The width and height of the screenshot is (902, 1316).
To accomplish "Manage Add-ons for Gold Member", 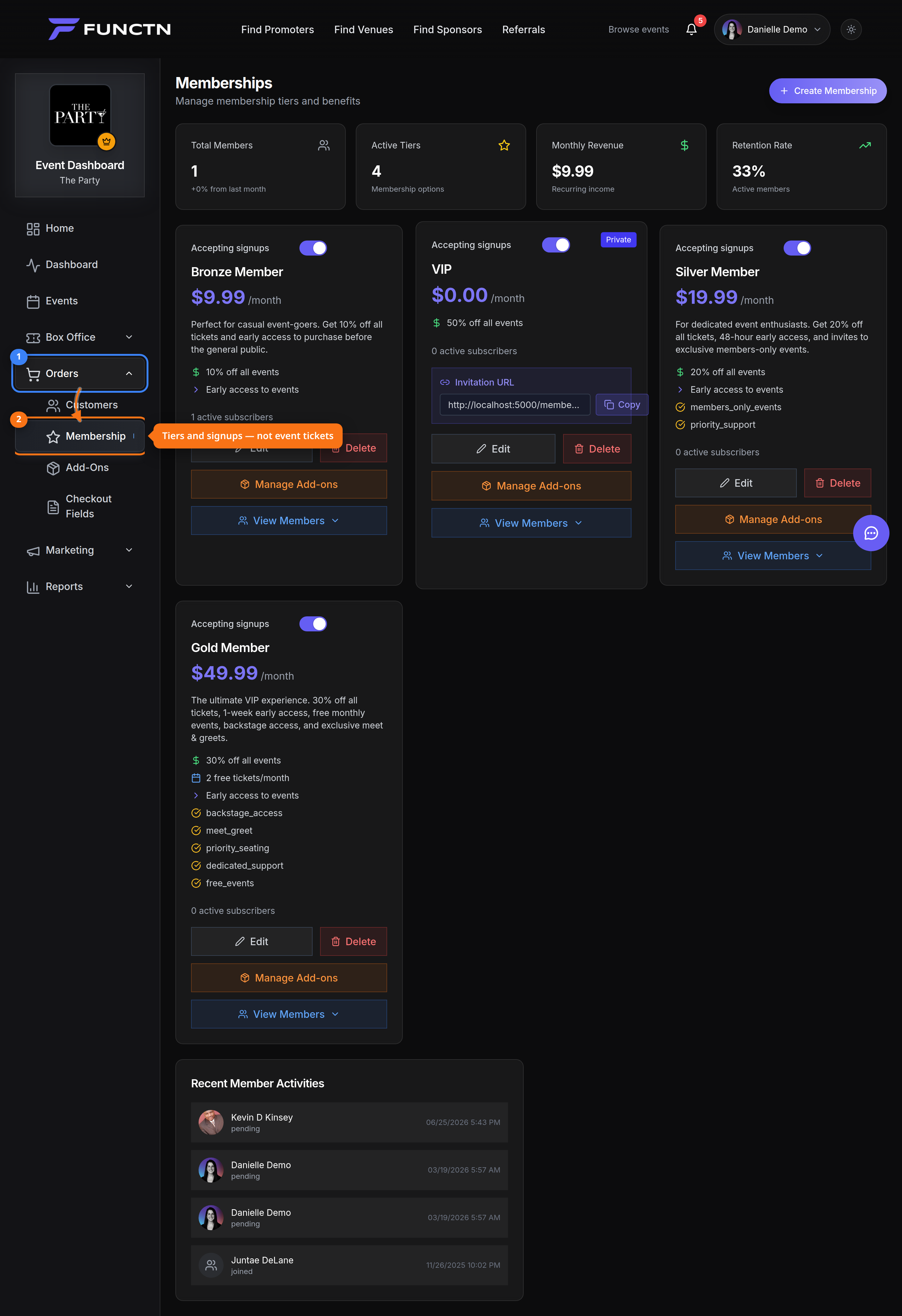I will pyautogui.click(x=289, y=978).
